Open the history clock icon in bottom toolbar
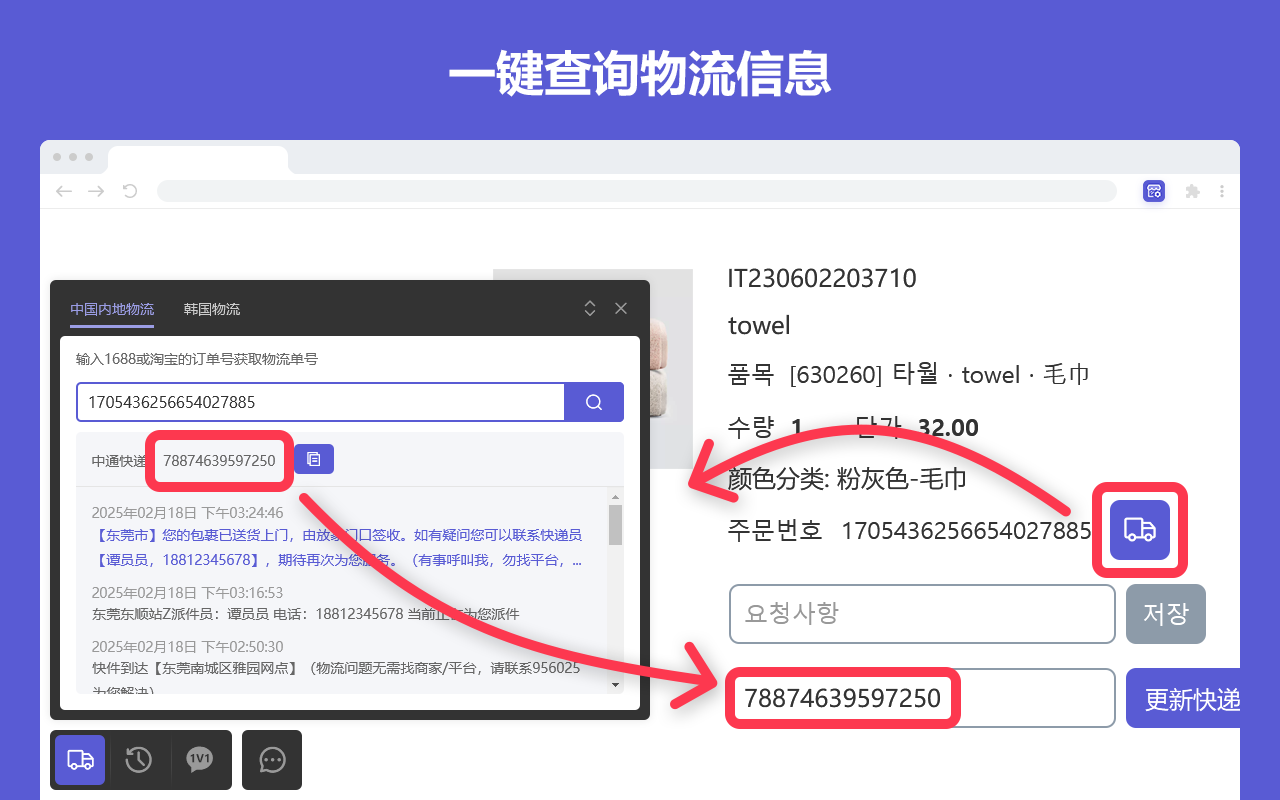 pyautogui.click(x=139, y=760)
